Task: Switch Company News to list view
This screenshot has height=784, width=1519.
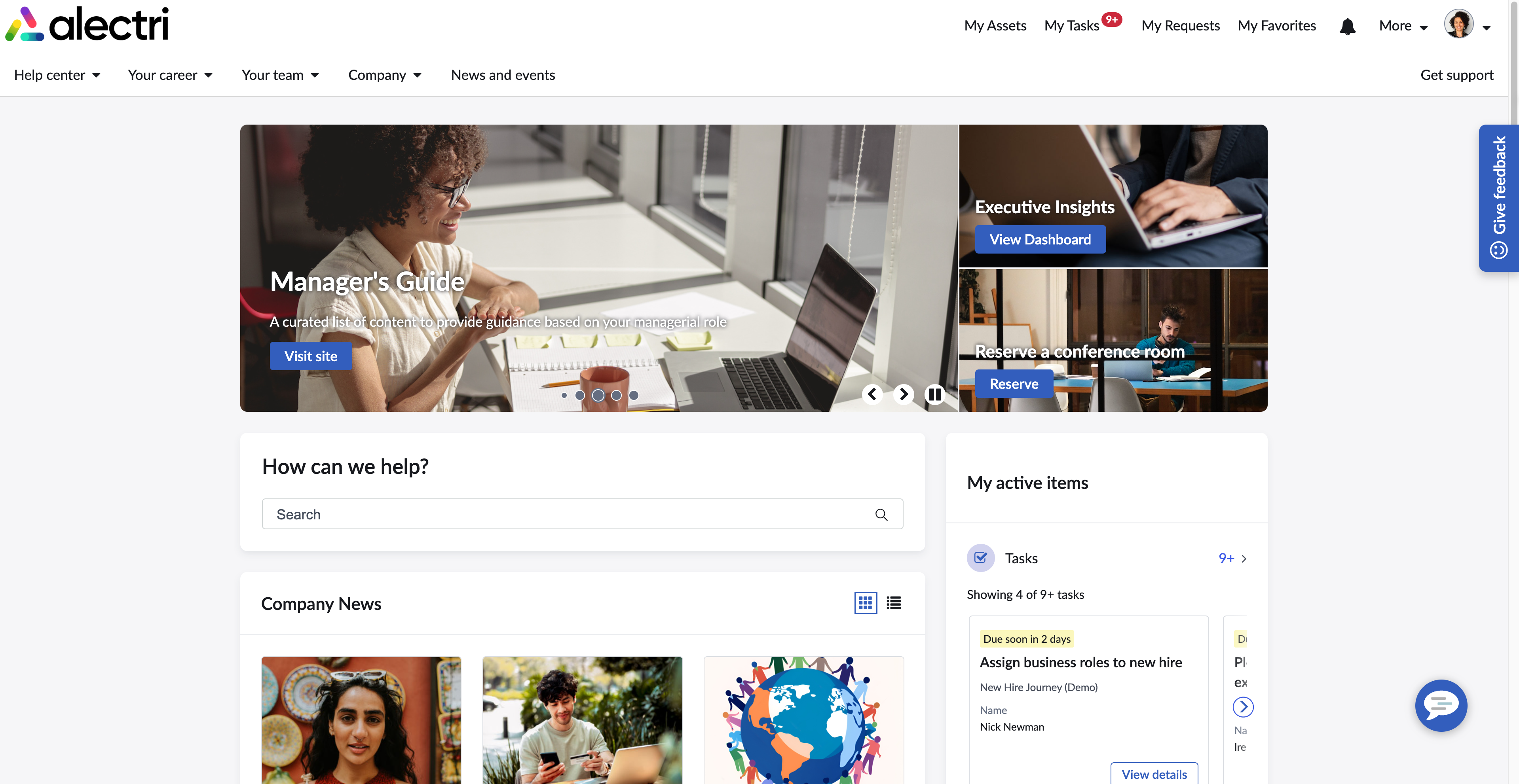Action: (893, 602)
